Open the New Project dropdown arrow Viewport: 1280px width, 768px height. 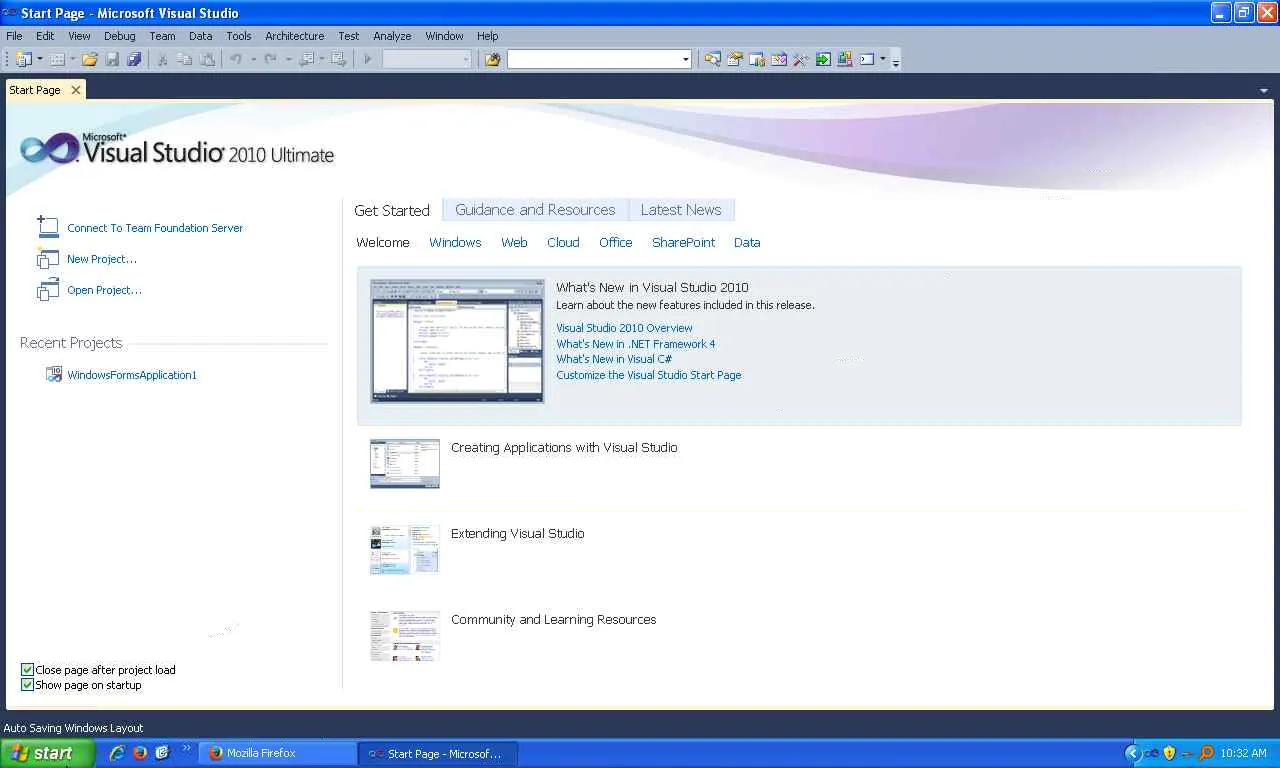(x=40, y=60)
